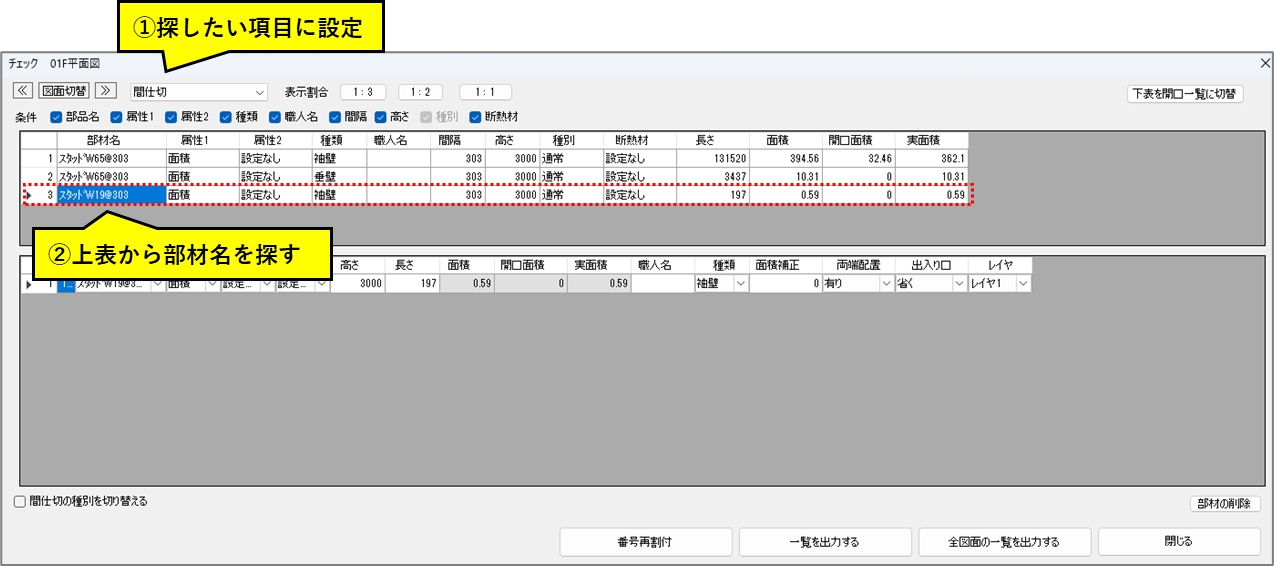Image resolution: width=1274 pixels, height=566 pixels.
Task: Toggle the 職人名 condition checkbox
Action: pos(276,117)
